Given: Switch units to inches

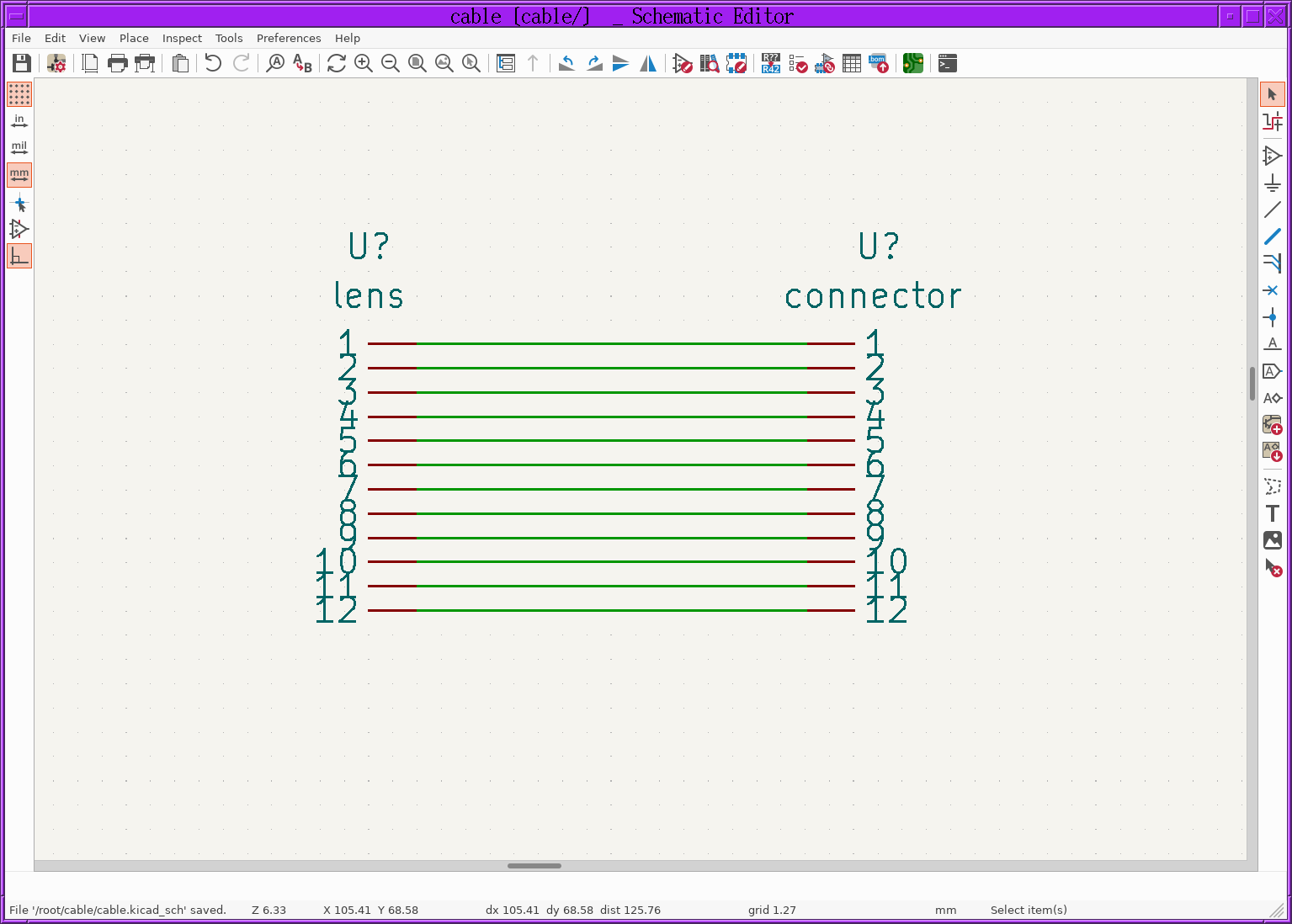Looking at the screenshot, I should pyautogui.click(x=19, y=120).
